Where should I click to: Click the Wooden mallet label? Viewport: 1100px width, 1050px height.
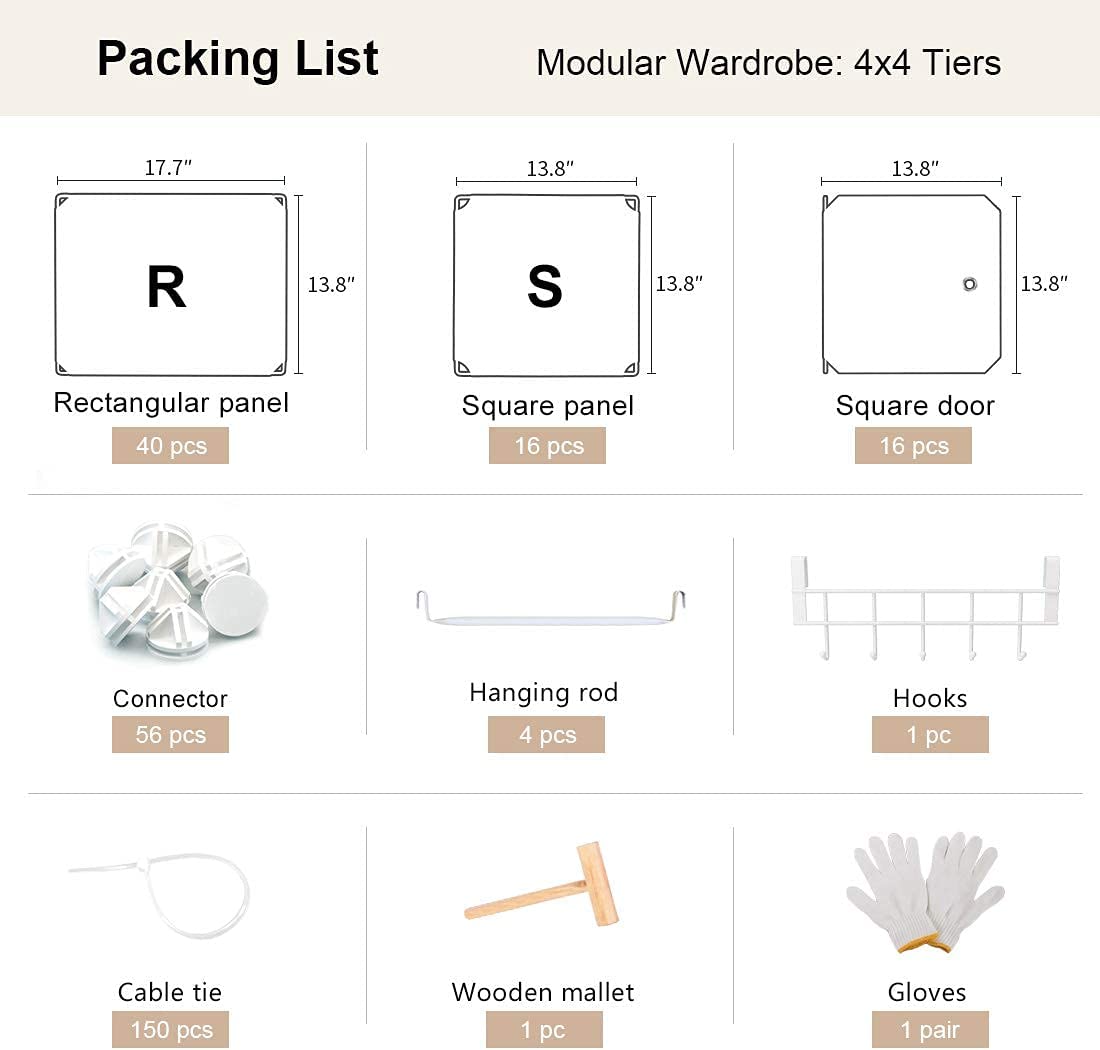click(x=543, y=992)
